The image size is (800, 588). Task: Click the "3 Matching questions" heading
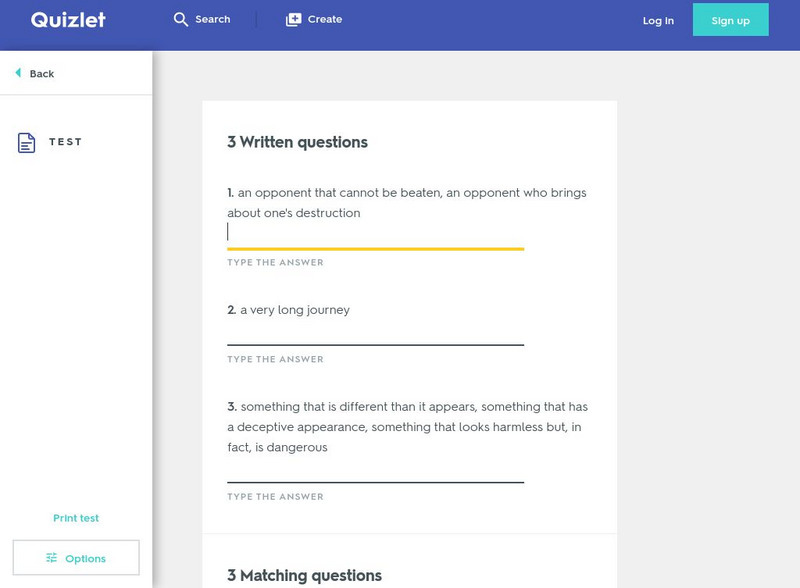click(x=304, y=575)
